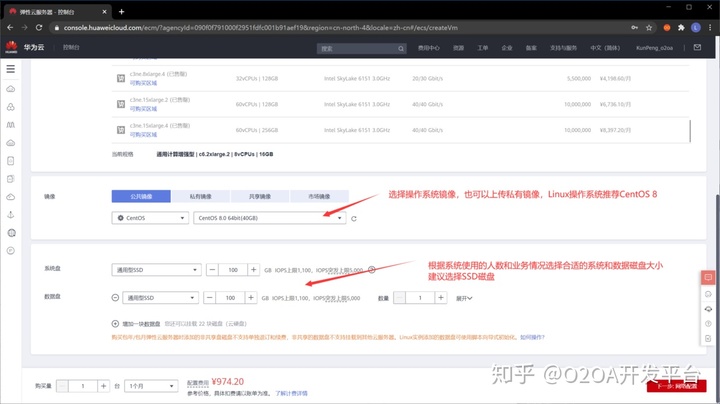720x404 pixels.
Task: Increase purchase quantity with plus button
Action: tap(103, 386)
